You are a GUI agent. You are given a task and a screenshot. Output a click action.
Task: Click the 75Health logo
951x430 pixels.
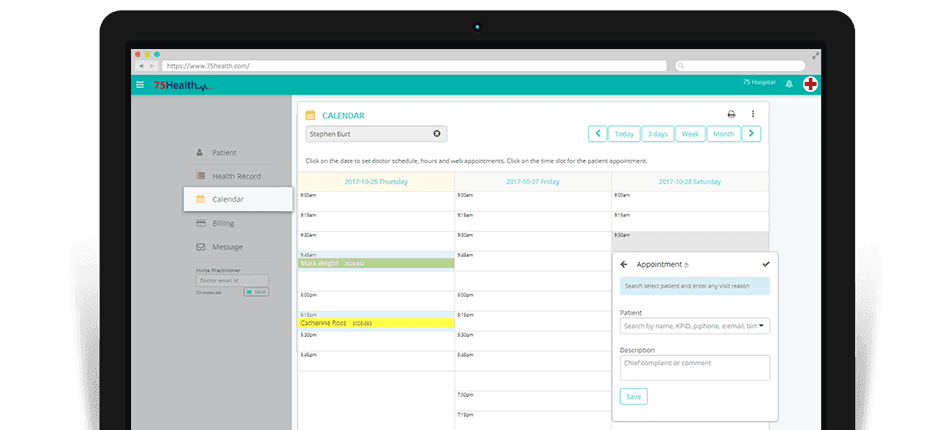183,86
